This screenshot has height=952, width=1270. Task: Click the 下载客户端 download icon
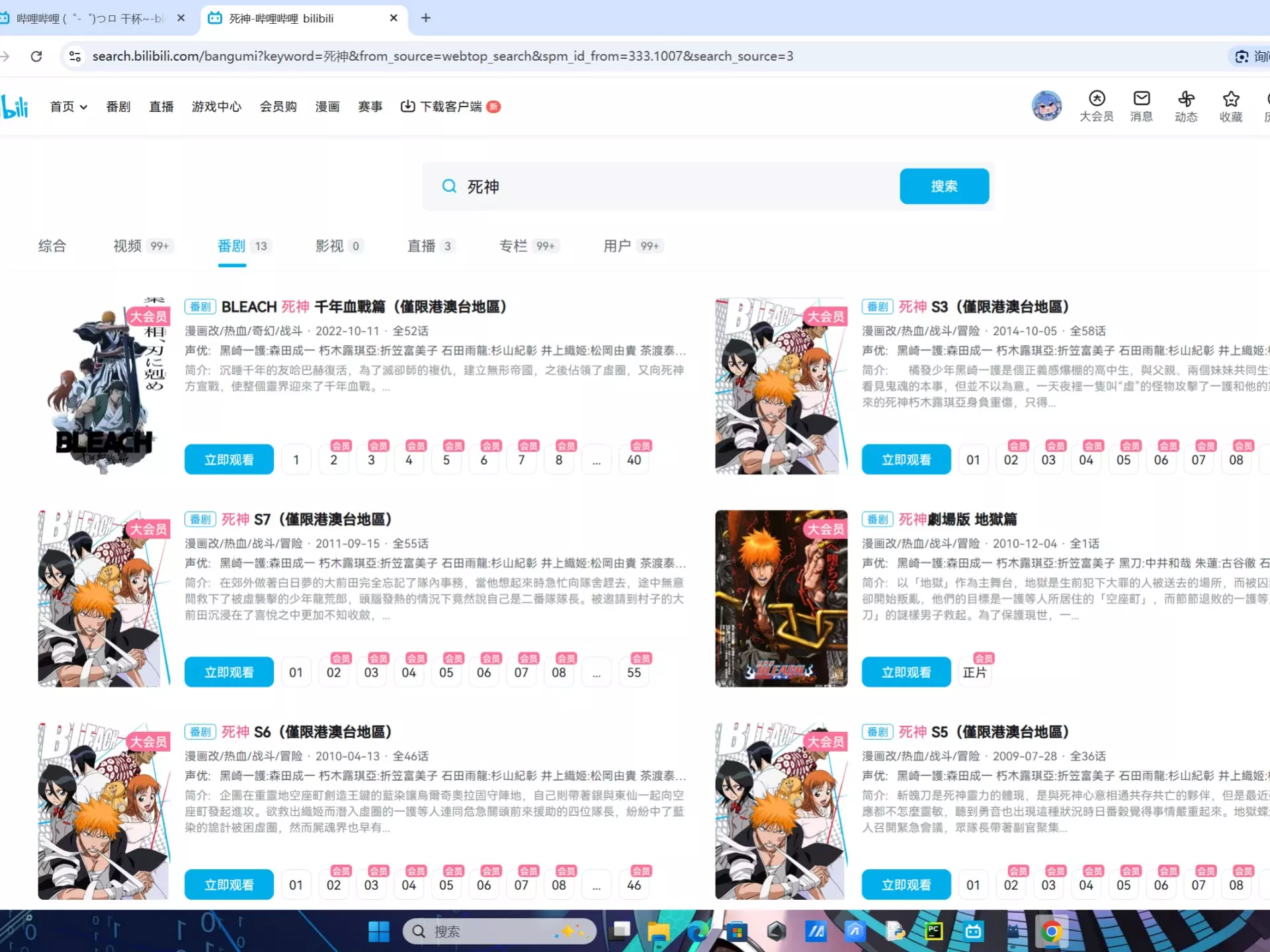click(408, 106)
